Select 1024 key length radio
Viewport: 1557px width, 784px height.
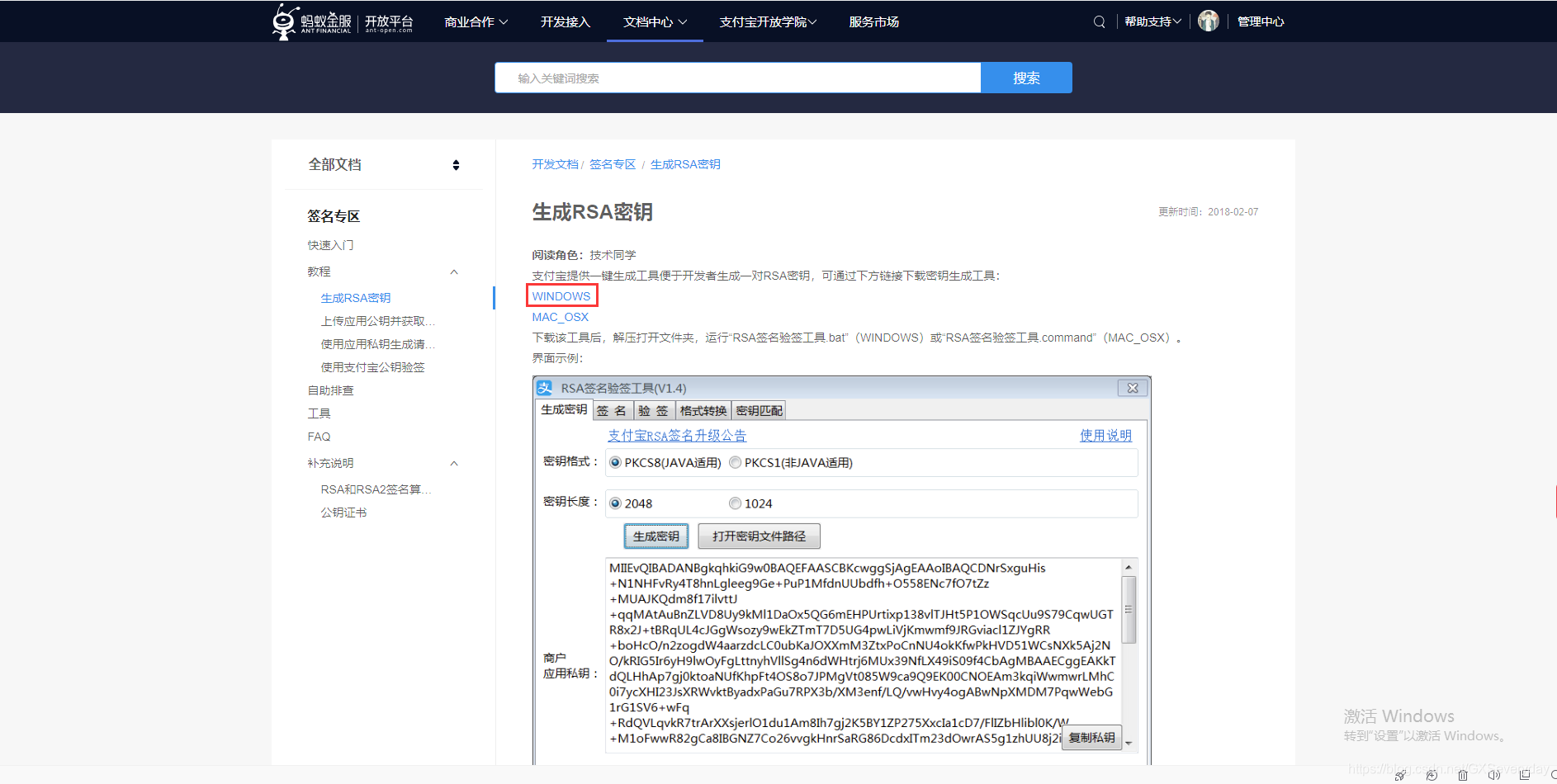click(735, 503)
